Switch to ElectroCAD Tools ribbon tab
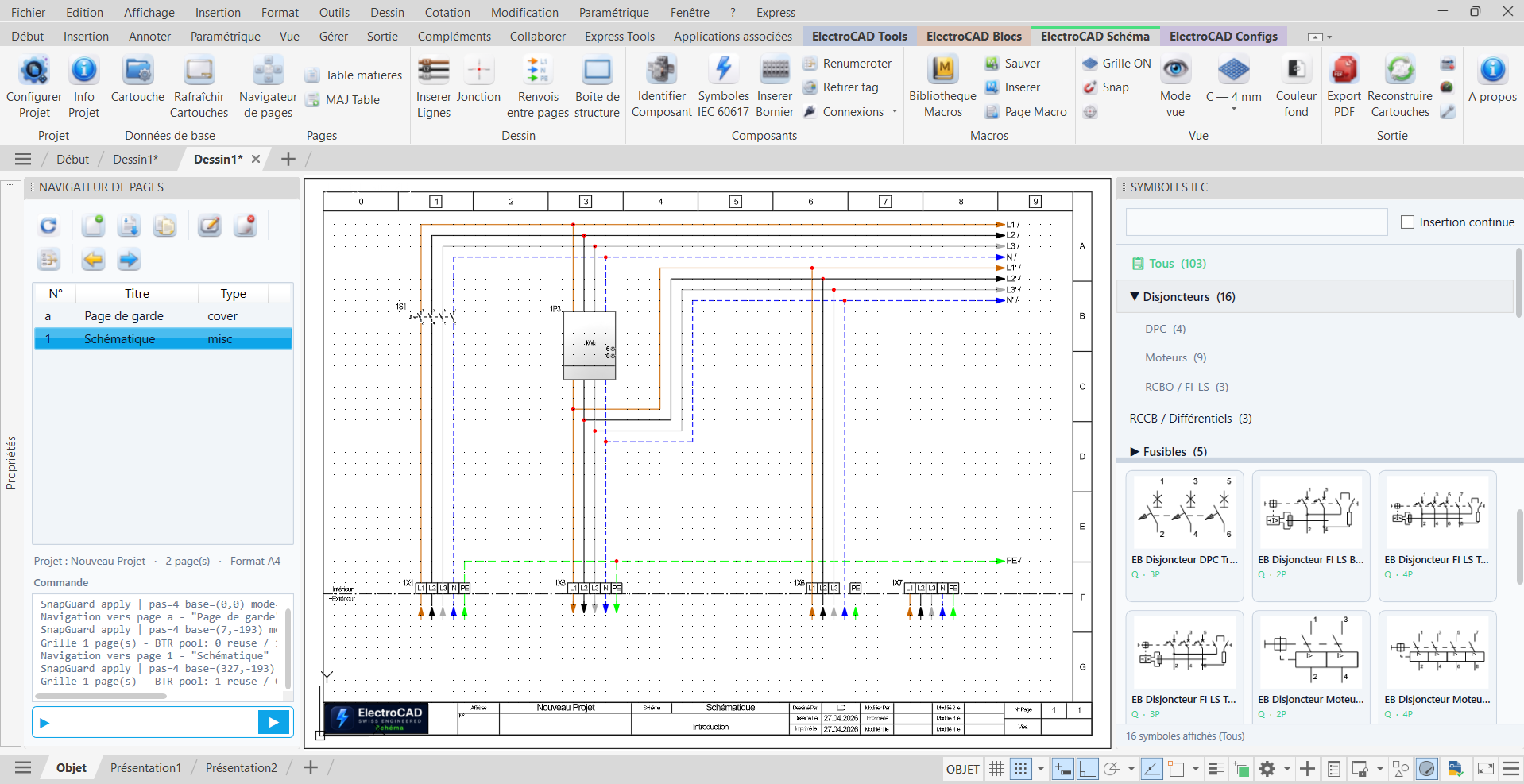Viewport: 1524px width, 784px height. (x=859, y=37)
